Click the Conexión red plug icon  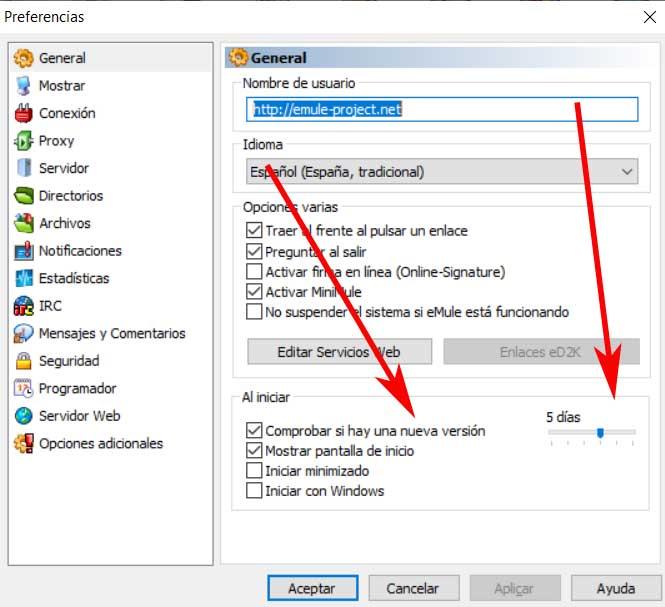pyautogui.click(x=23, y=113)
